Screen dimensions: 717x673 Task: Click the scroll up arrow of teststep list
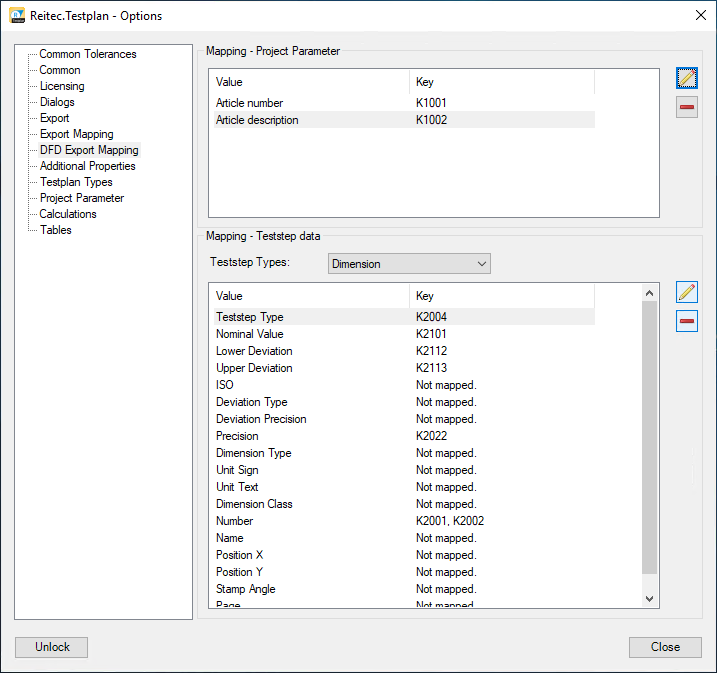649,294
